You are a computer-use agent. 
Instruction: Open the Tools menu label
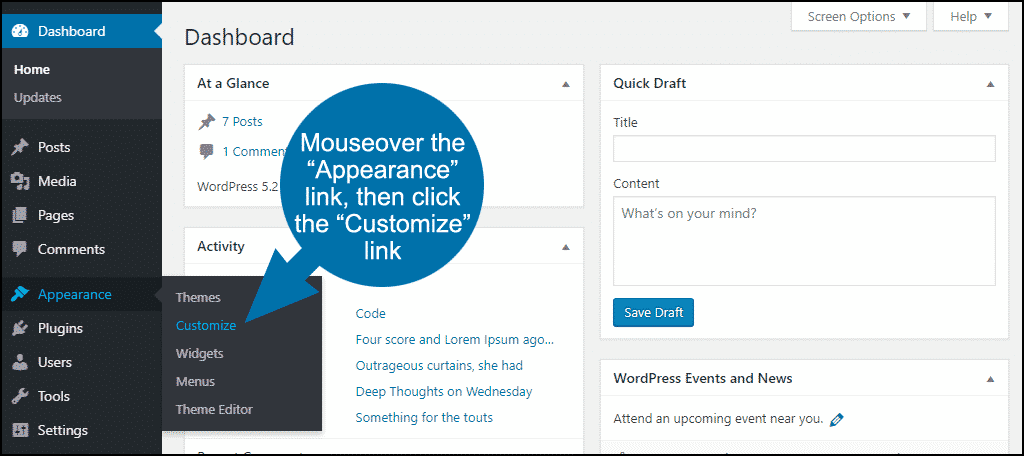[54, 396]
